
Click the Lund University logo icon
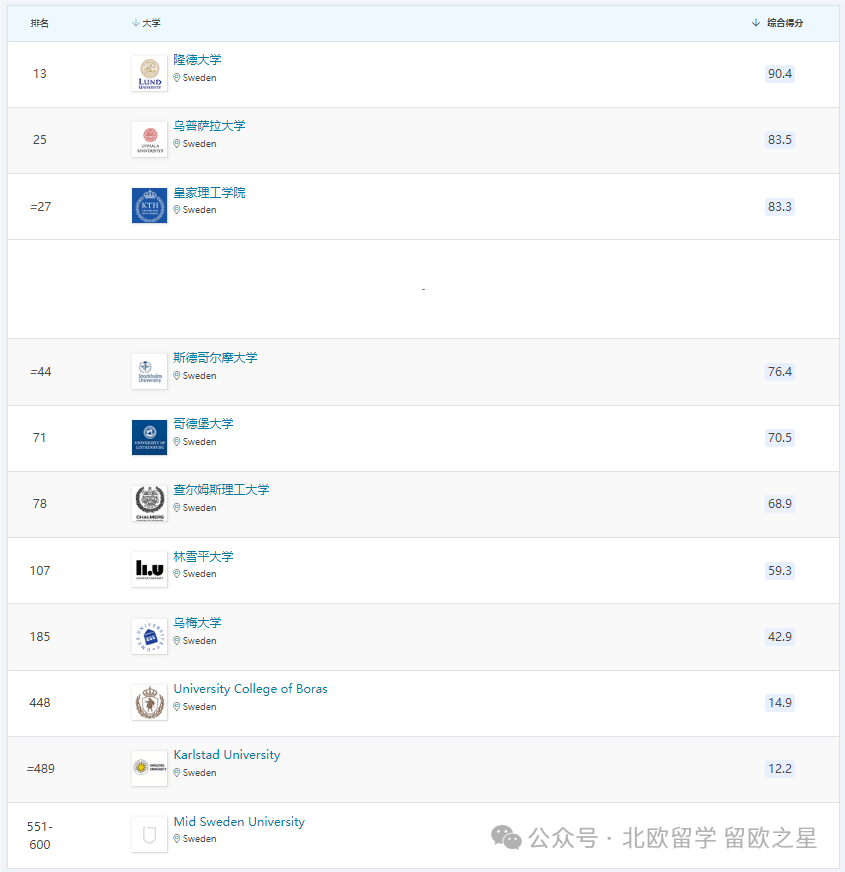click(x=149, y=74)
